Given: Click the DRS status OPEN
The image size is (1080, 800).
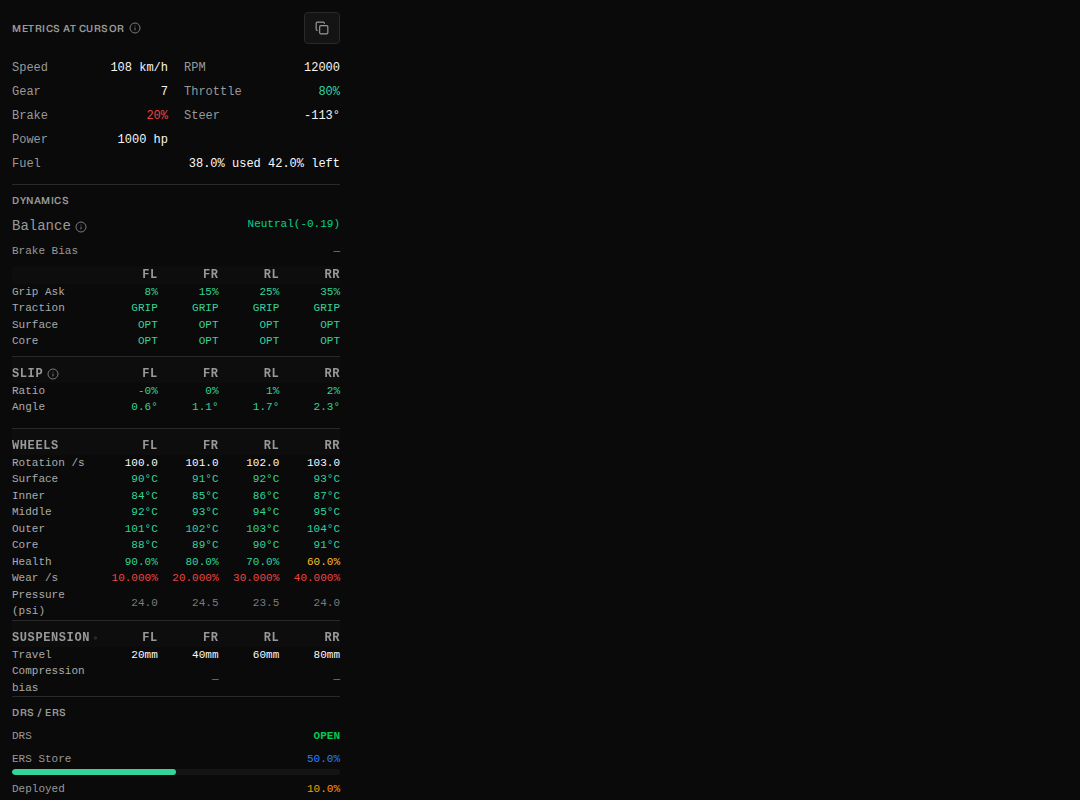Looking at the screenshot, I should coord(326,736).
